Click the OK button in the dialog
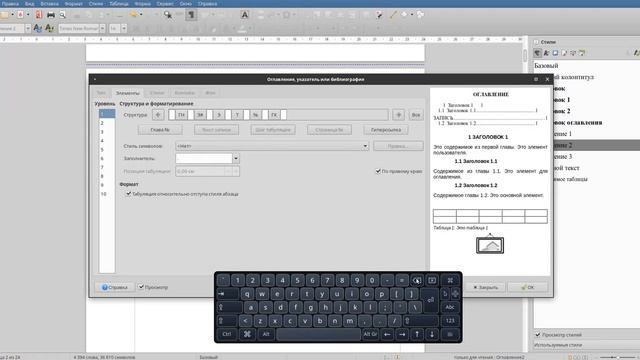This screenshot has height=360, width=640. tap(528, 287)
